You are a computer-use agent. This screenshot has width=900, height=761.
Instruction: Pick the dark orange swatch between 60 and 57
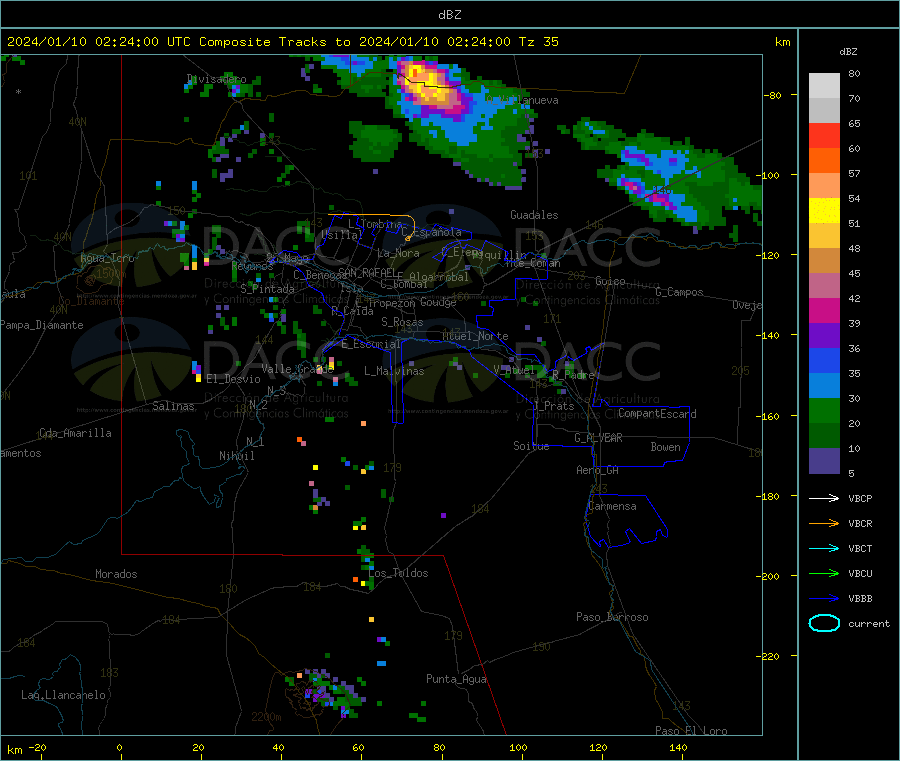click(824, 161)
